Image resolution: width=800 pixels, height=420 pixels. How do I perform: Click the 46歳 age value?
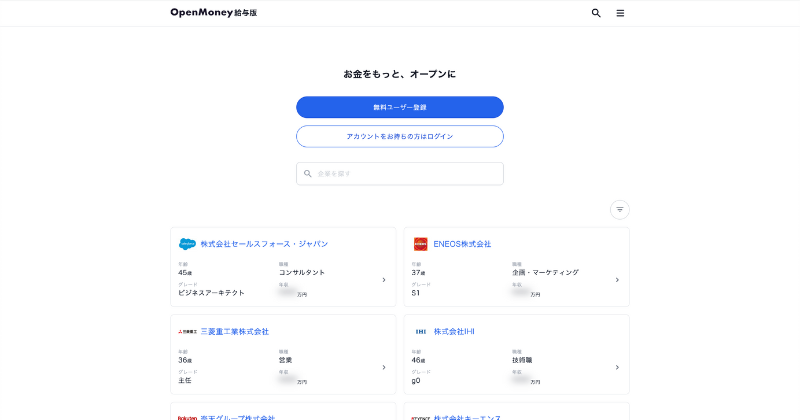point(418,360)
